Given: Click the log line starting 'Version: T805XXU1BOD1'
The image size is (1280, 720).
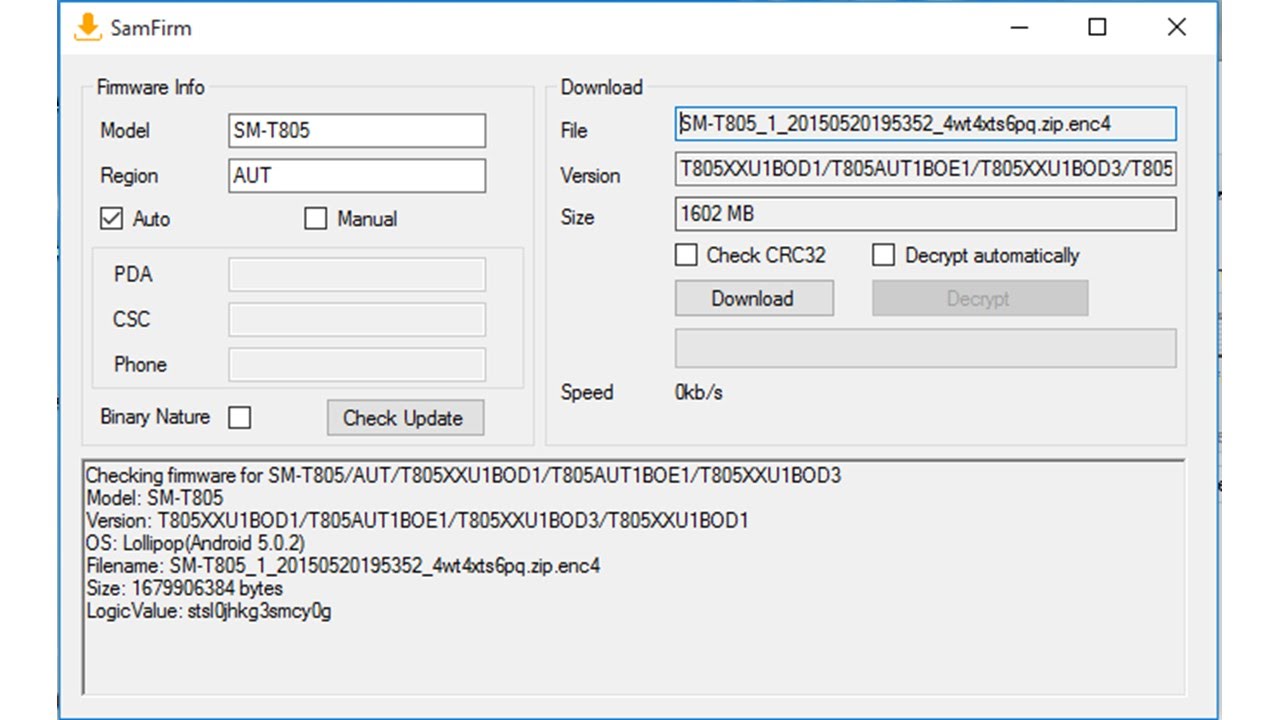Looking at the screenshot, I should coord(417,521).
